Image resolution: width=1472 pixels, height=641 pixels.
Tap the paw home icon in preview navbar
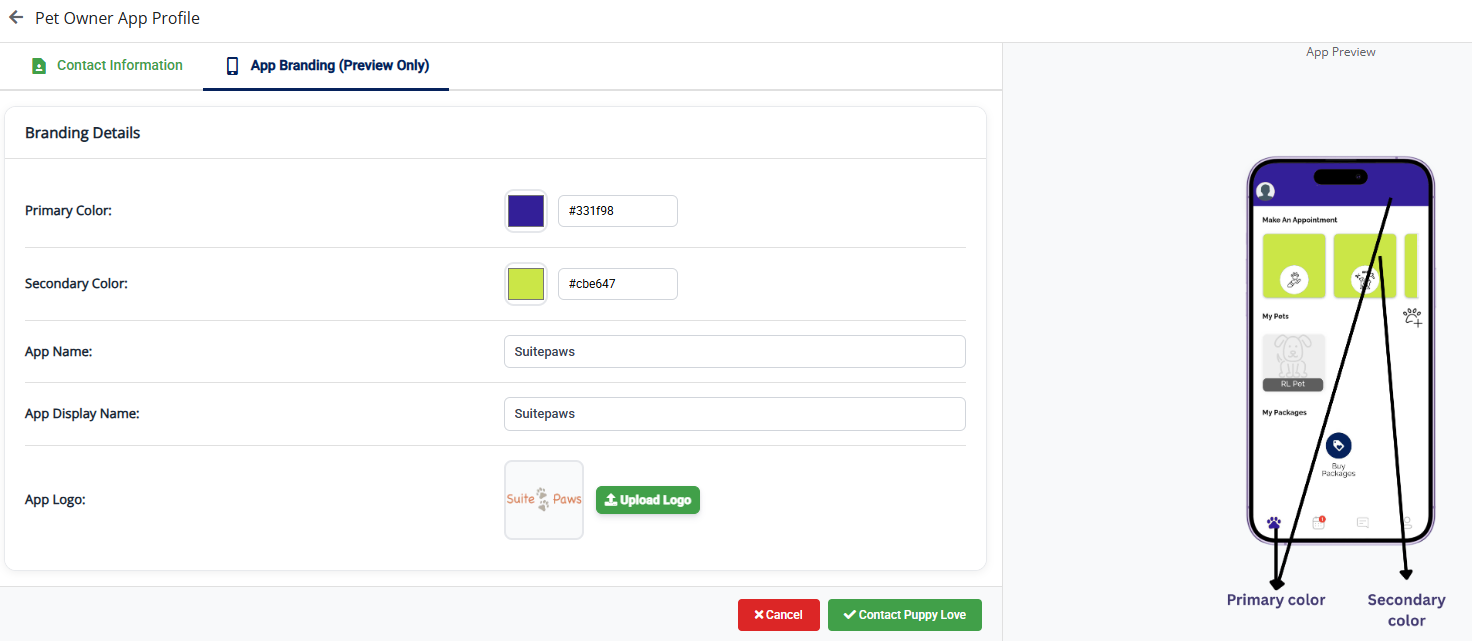coord(1273,523)
